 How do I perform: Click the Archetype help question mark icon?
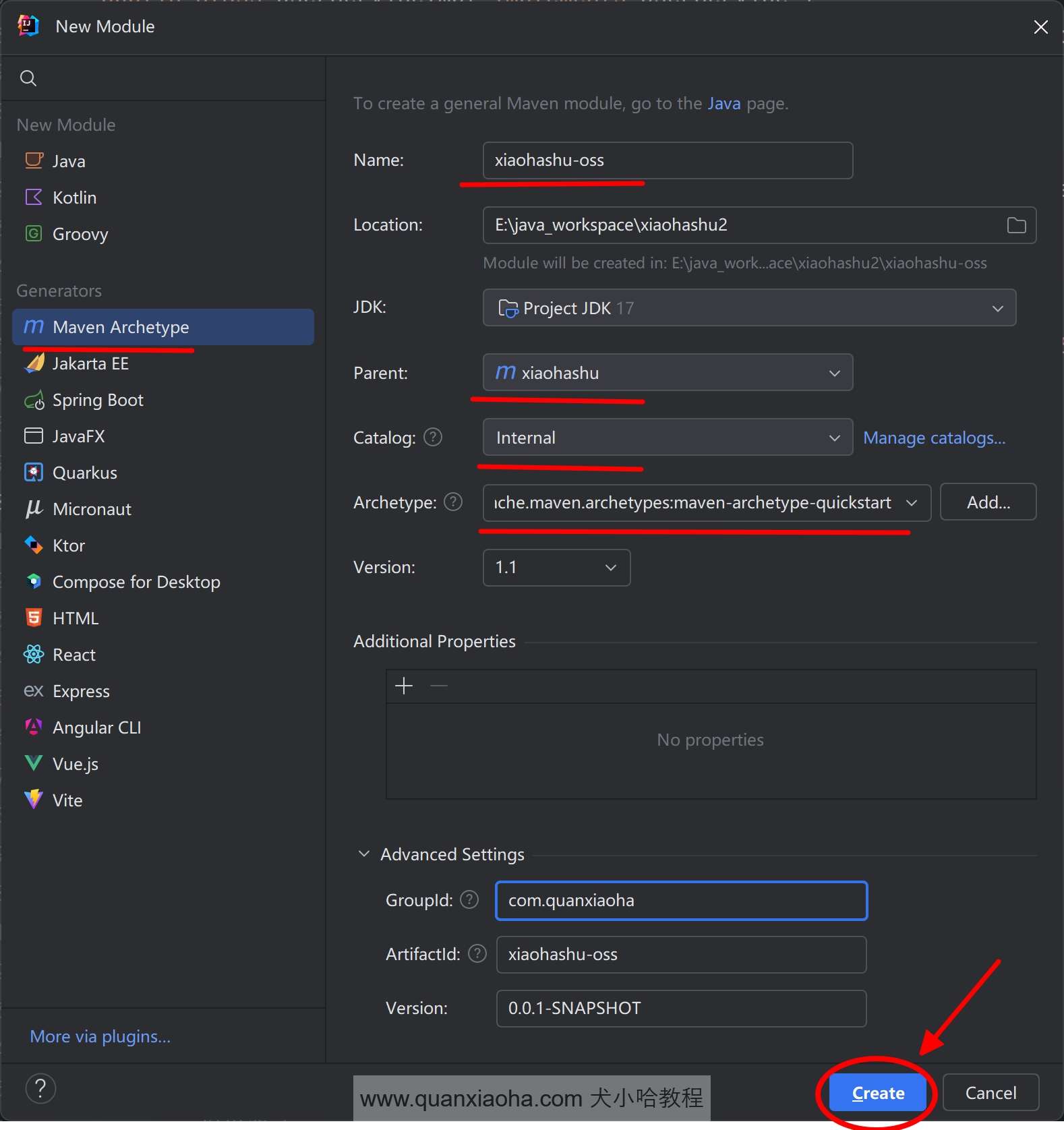click(453, 502)
